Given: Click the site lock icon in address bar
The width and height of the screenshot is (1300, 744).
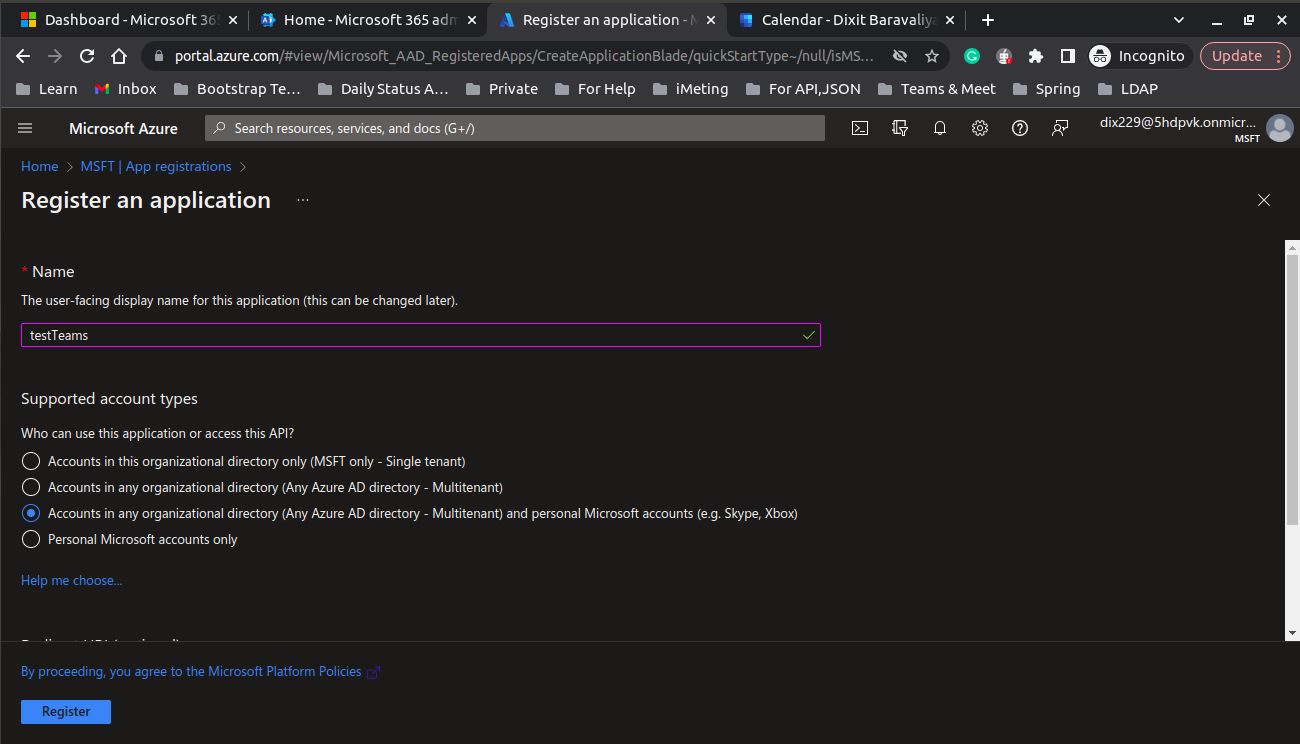Looking at the screenshot, I should [157, 56].
